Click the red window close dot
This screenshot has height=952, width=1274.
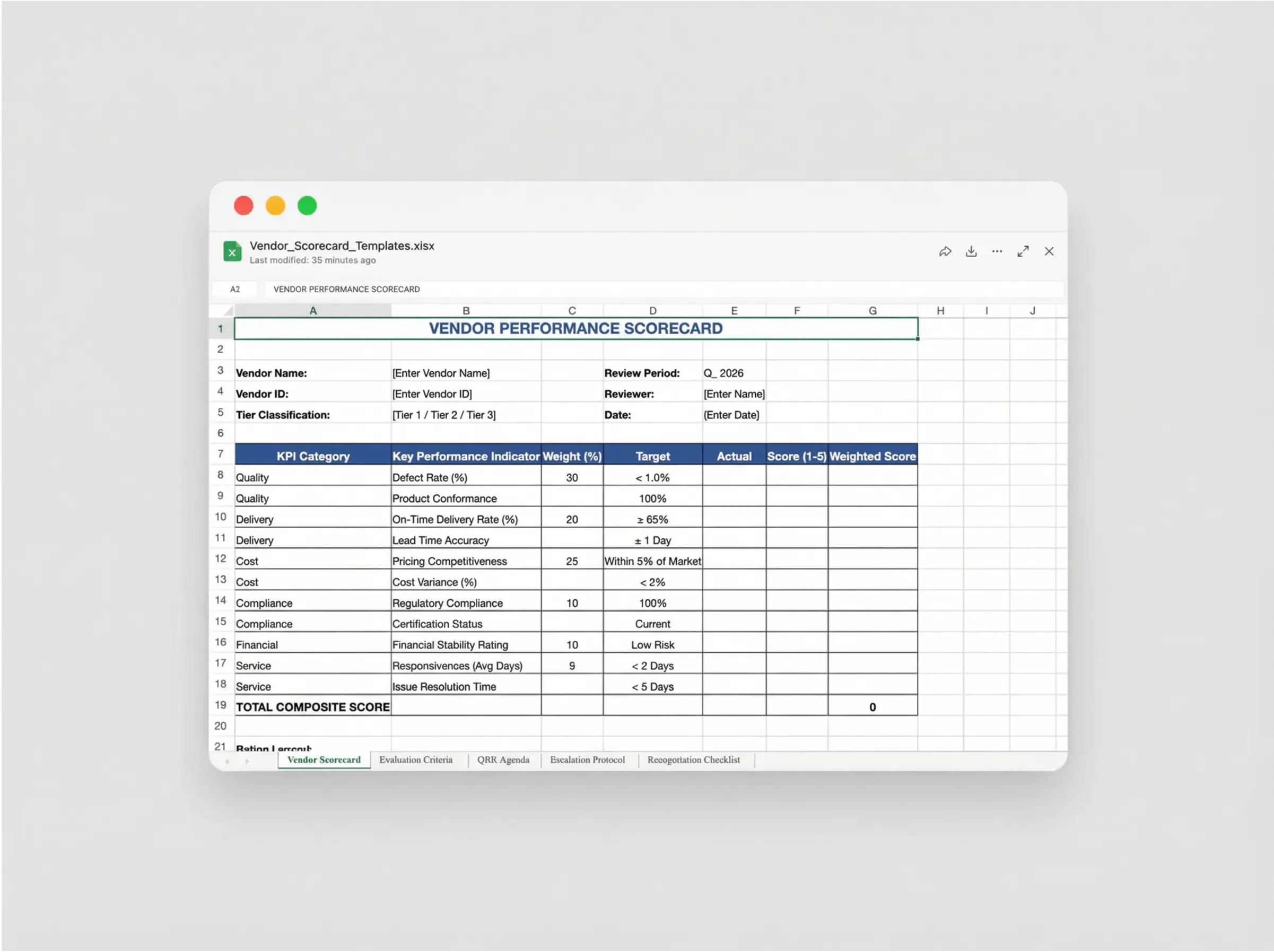pyautogui.click(x=243, y=206)
